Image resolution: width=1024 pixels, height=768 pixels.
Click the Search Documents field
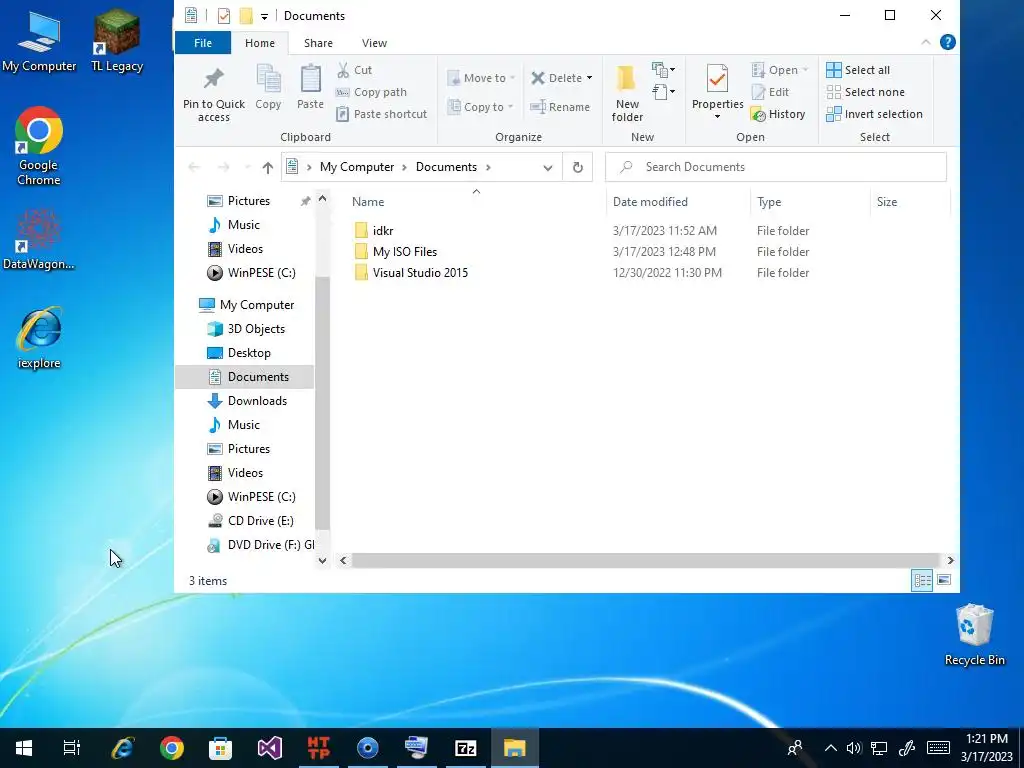pyautogui.click(x=776, y=167)
